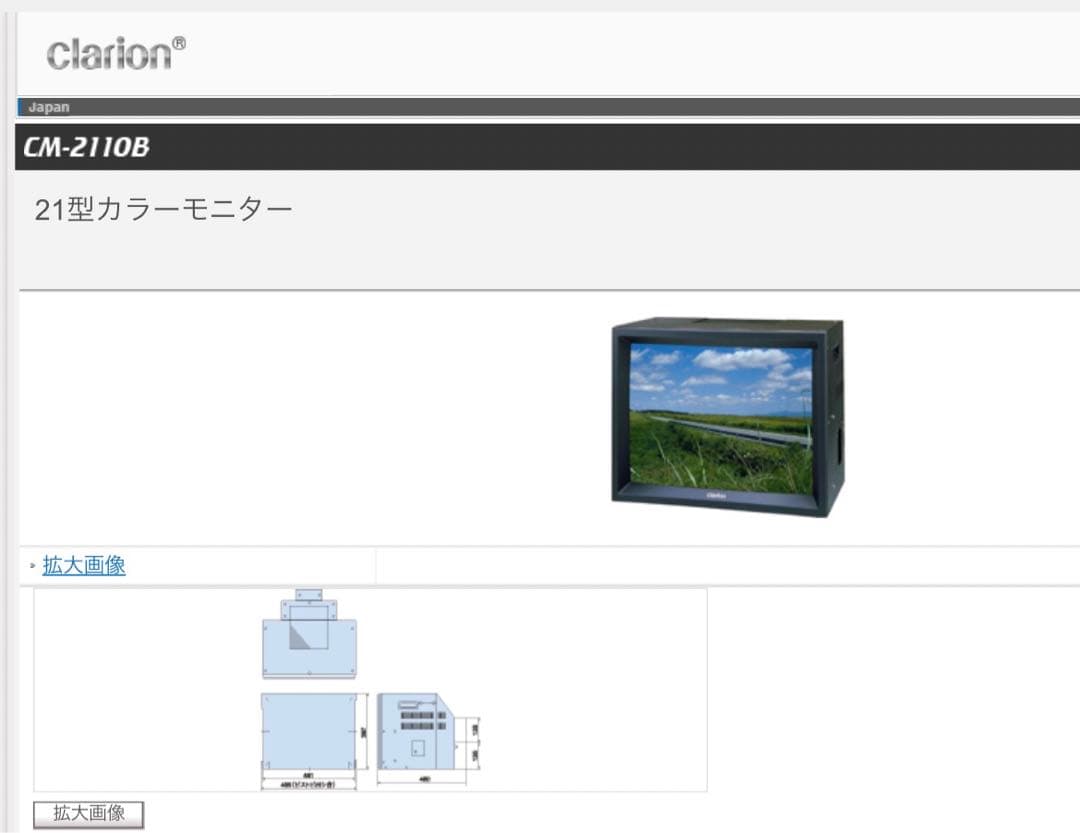Image resolution: width=1080 pixels, height=833 pixels.
Task: Click the CM-2110B title bar
Action: (540, 147)
